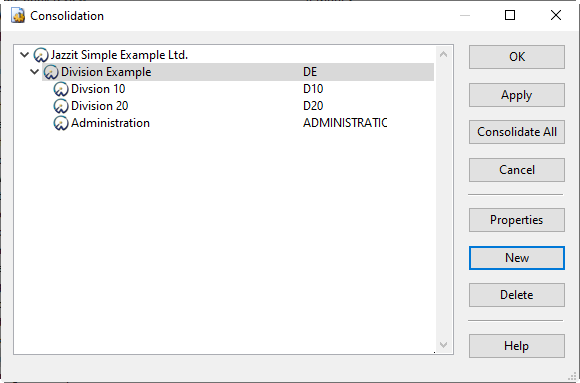Screen dimensions: 580x383
Task: Click the Jazzit Simple Example Ltd. entity icon
Action: coord(41,55)
